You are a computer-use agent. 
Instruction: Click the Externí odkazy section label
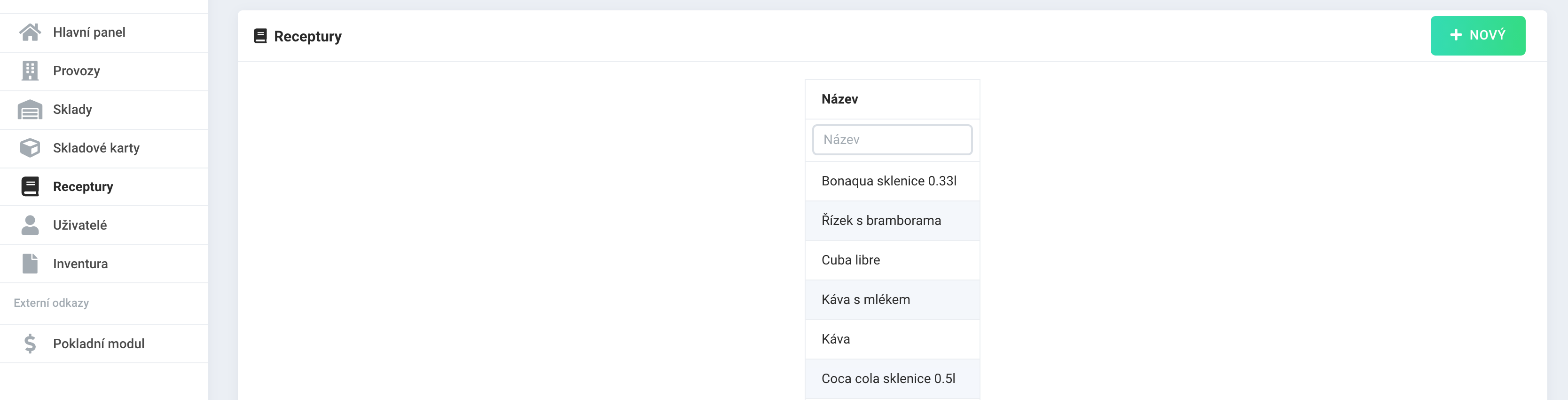[x=51, y=303]
